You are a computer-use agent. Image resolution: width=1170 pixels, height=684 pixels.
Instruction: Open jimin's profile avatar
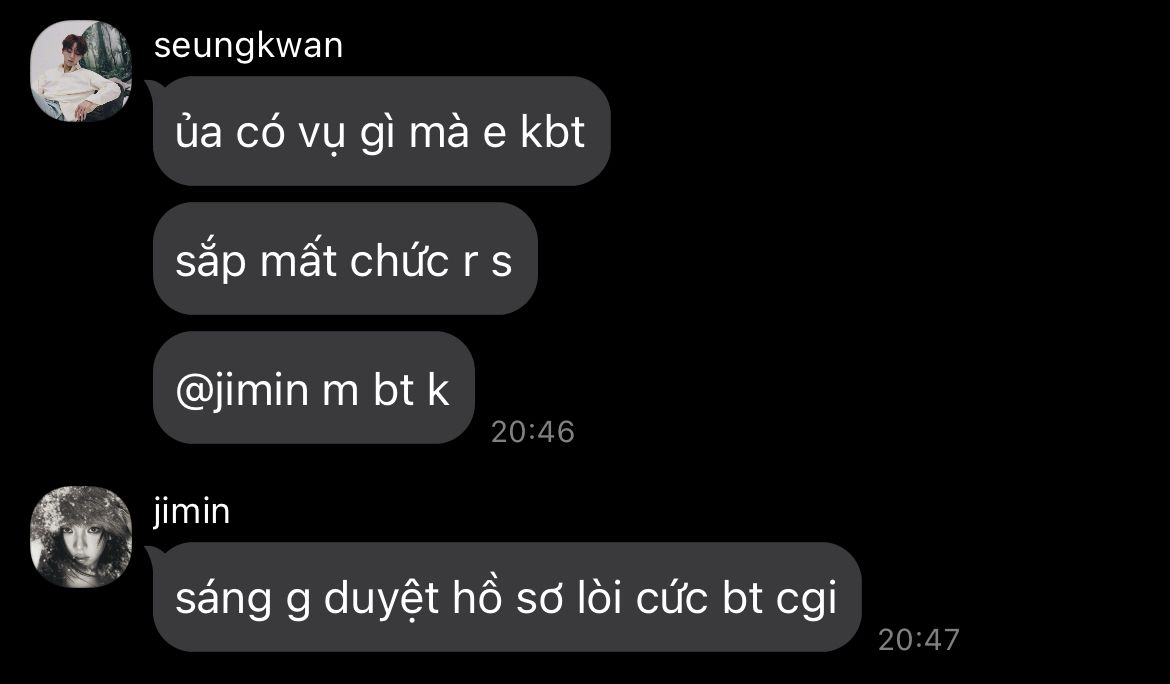(x=81, y=537)
